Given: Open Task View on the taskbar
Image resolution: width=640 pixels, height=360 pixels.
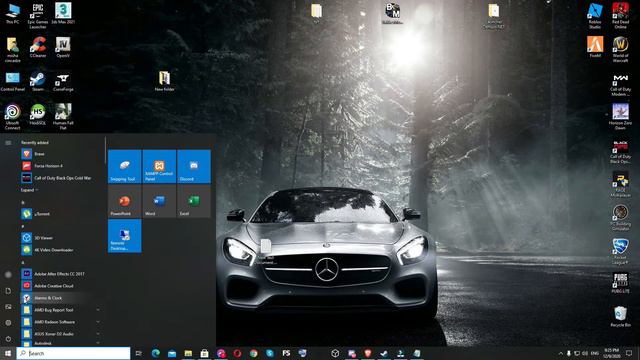Looking at the screenshot, I should 139,353.
